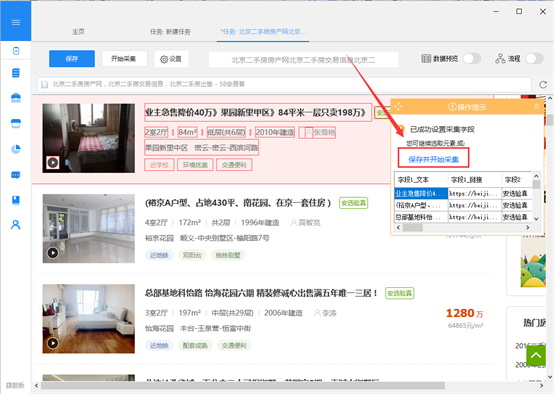Open the user profile icon in sidebar

(x=16, y=225)
